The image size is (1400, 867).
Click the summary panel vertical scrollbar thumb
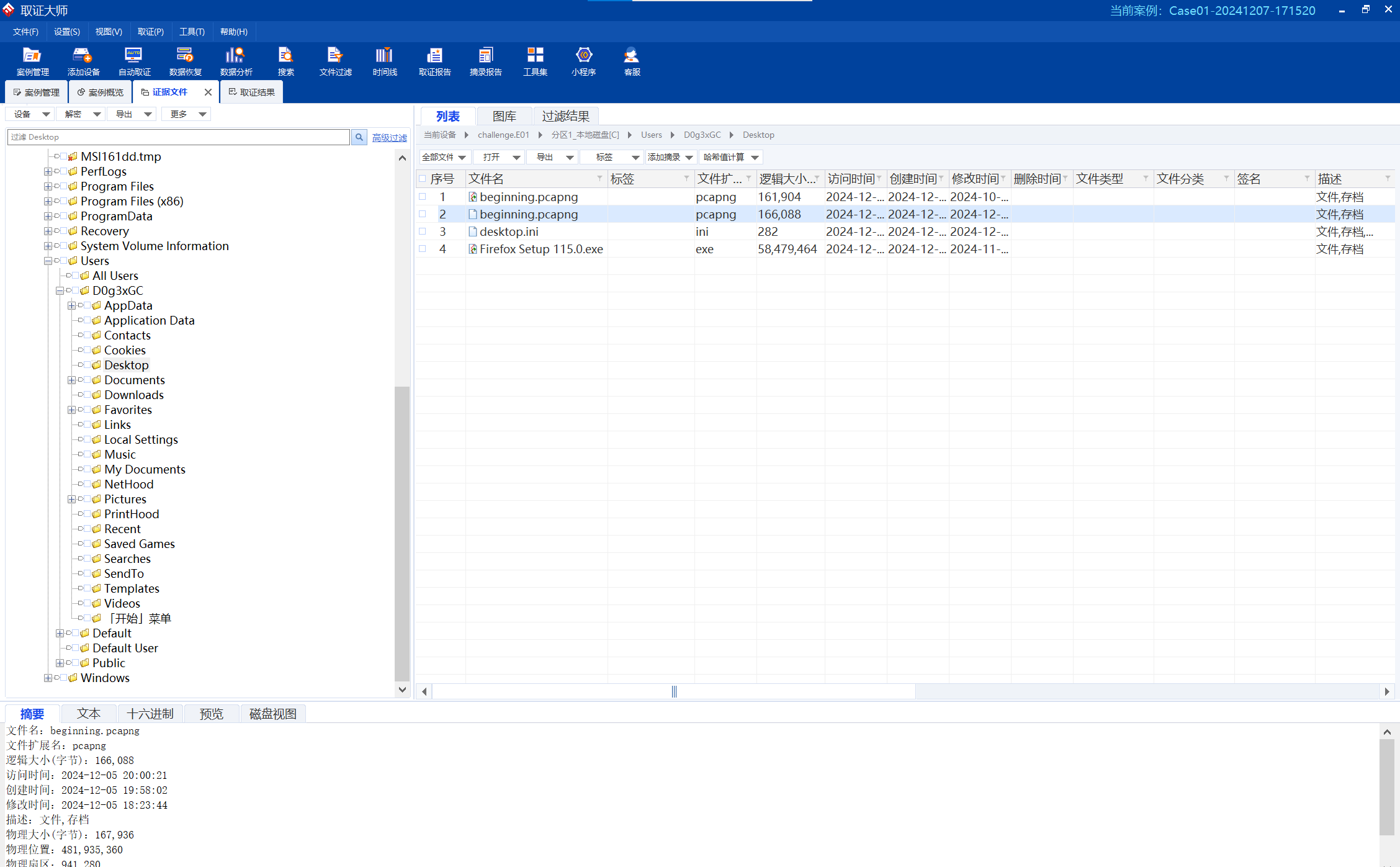(x=1387, y=787)
